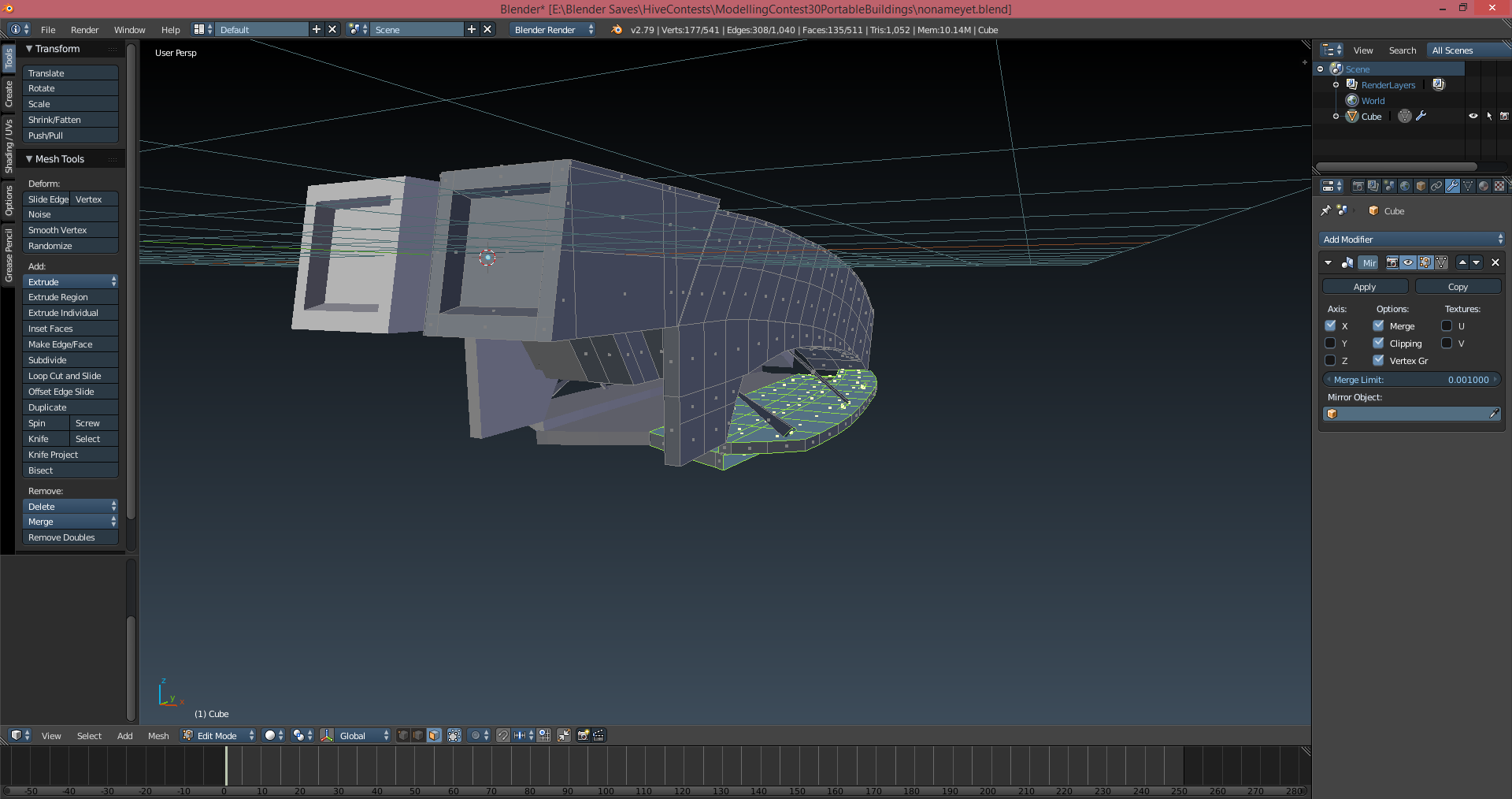
Task: Toggle the Z axis checkbox in Mirror modifier
Action: [x=1331, y=360]
